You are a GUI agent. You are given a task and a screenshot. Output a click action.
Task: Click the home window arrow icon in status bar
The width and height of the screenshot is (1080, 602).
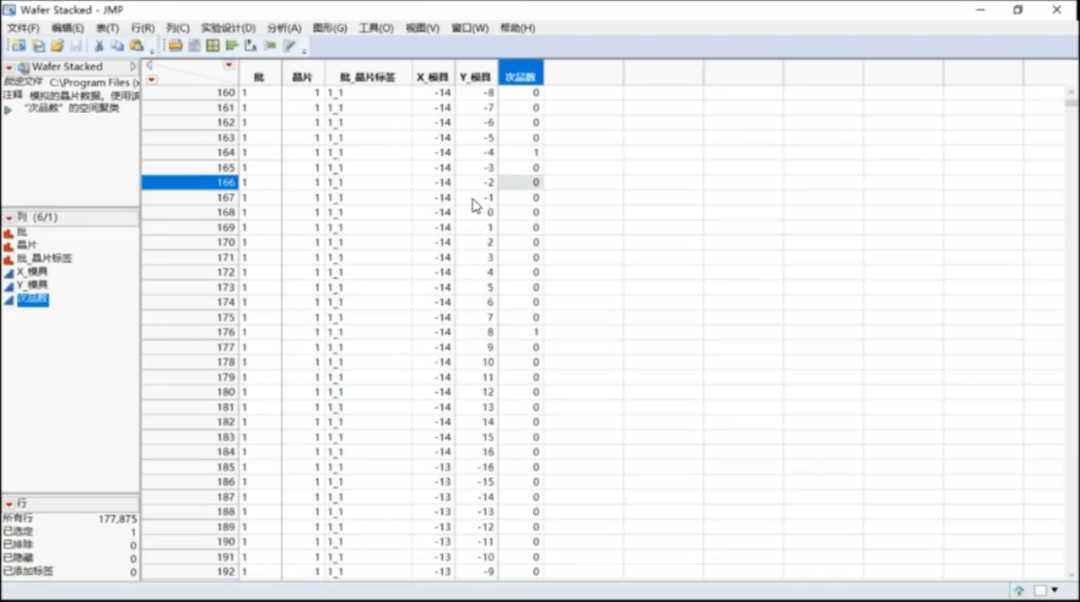pyautogui.click(x=1019, y=591)
